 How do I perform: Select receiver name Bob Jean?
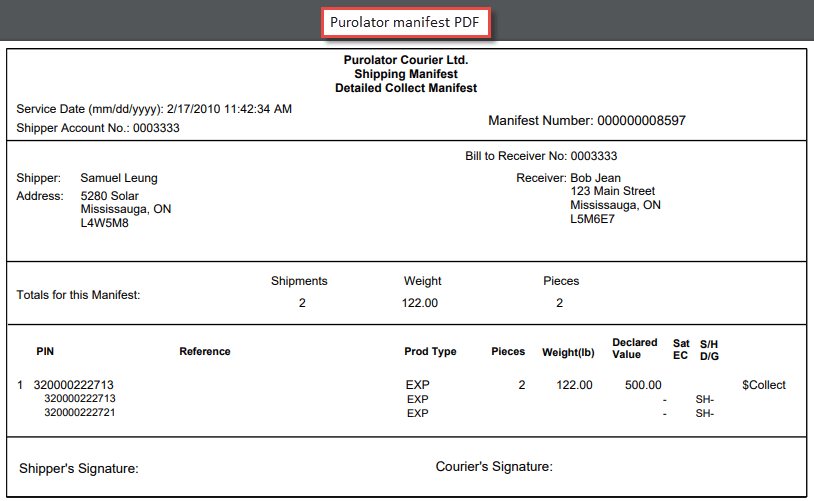(x=595, y=178)
